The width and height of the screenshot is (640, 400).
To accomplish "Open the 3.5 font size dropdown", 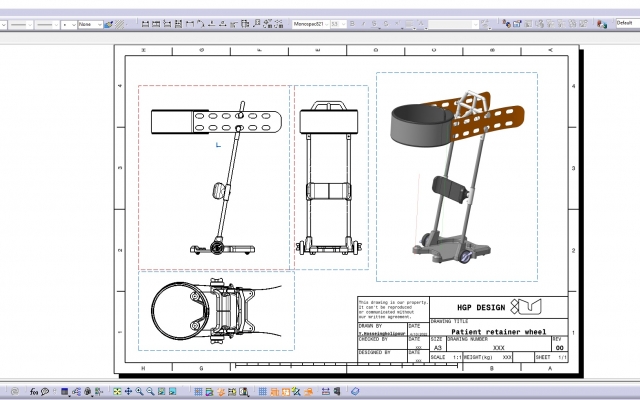I will tap(338, 24).
